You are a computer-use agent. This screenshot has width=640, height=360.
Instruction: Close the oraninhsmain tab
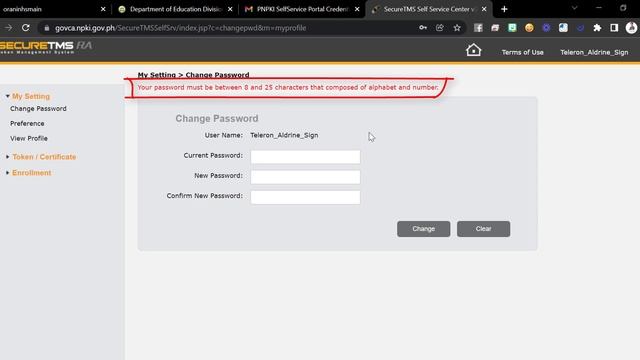[103, 9]
